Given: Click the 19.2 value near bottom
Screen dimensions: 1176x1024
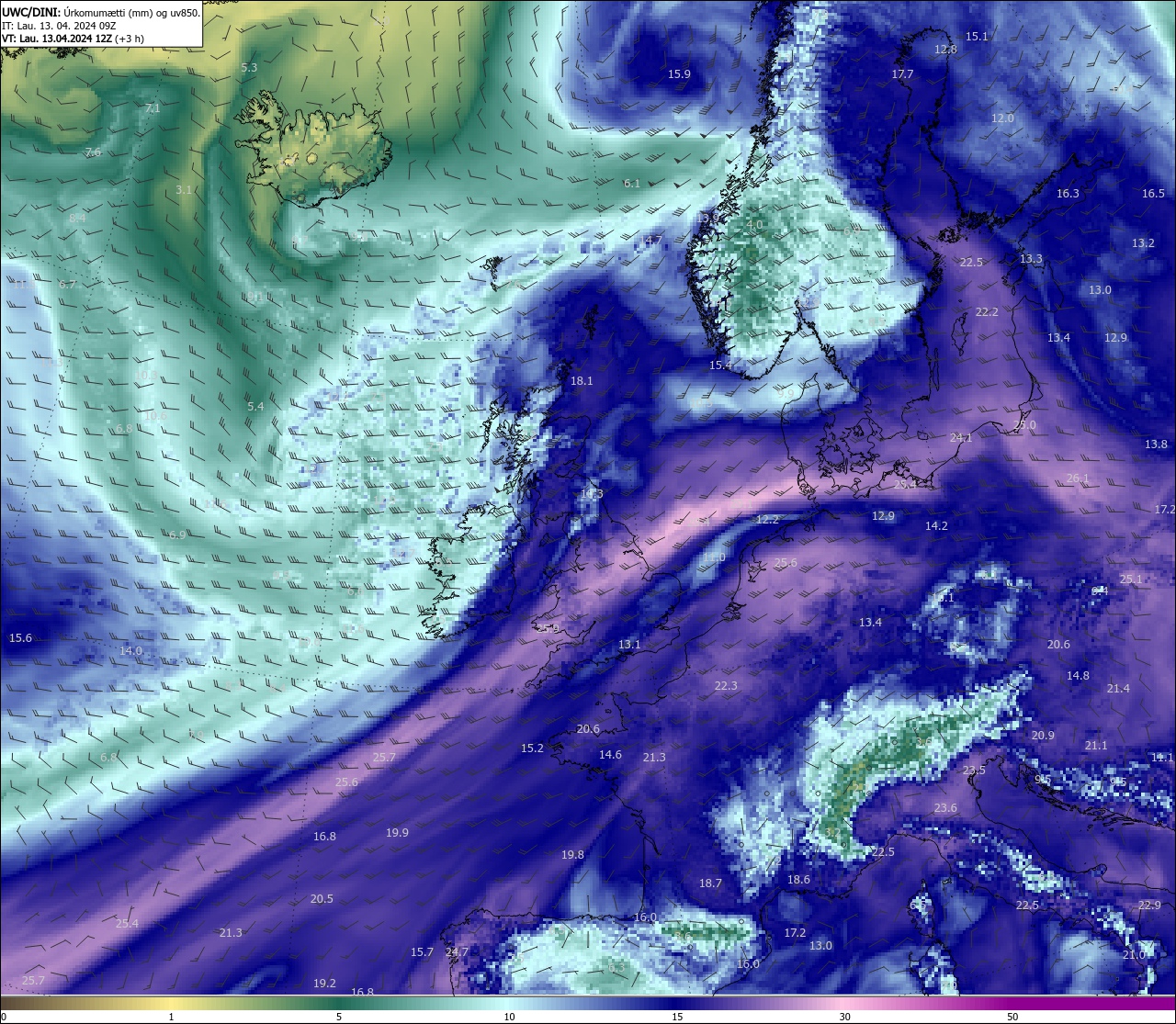Looking at the screenshot, I should (324, 984).
